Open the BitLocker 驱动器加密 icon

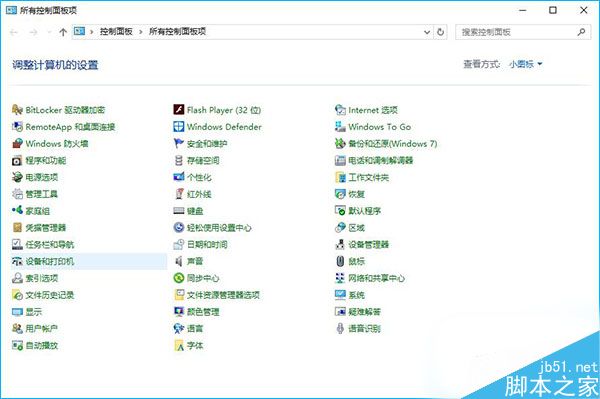pos(17,110)
